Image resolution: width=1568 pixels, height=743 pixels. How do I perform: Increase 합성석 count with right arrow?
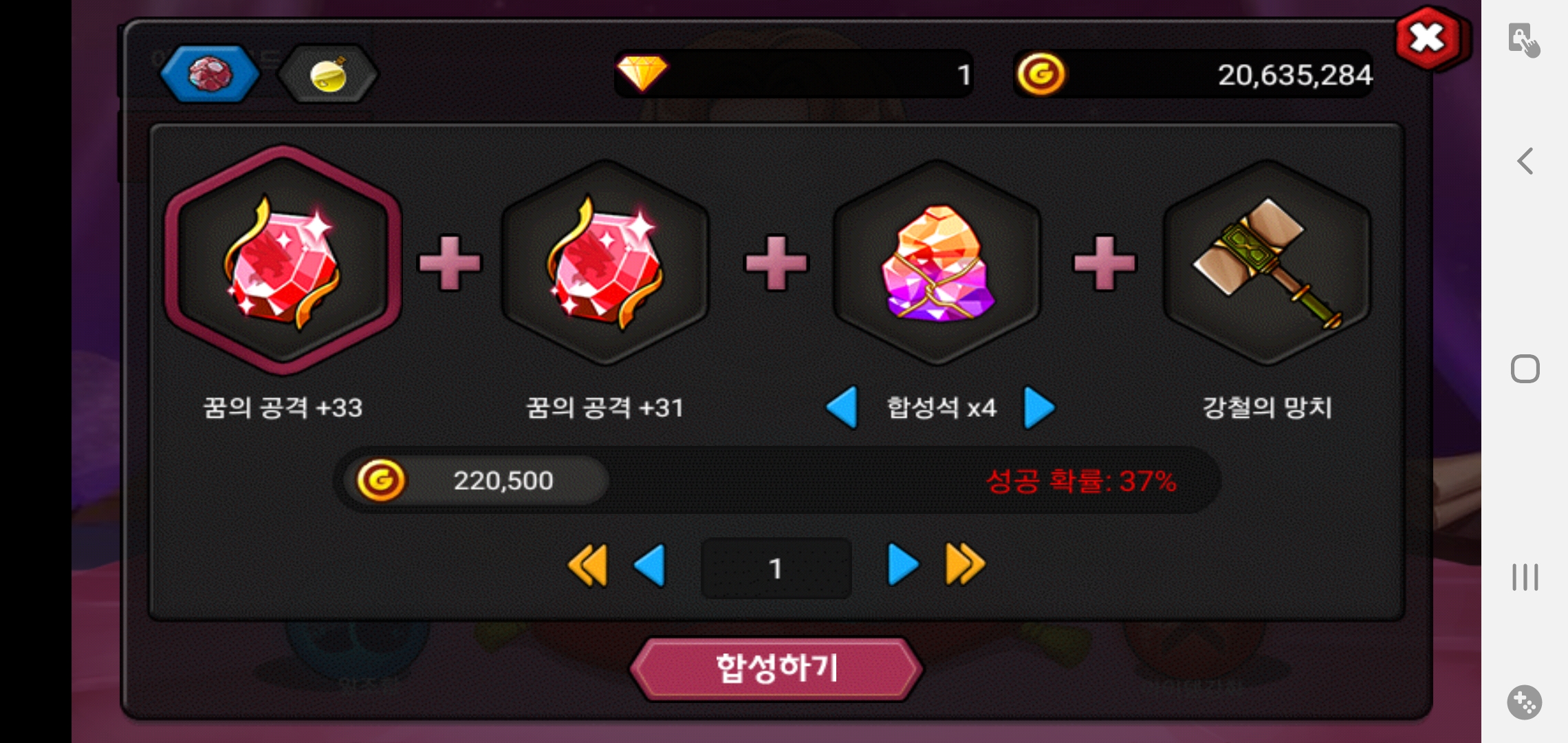coord(1038,407)
